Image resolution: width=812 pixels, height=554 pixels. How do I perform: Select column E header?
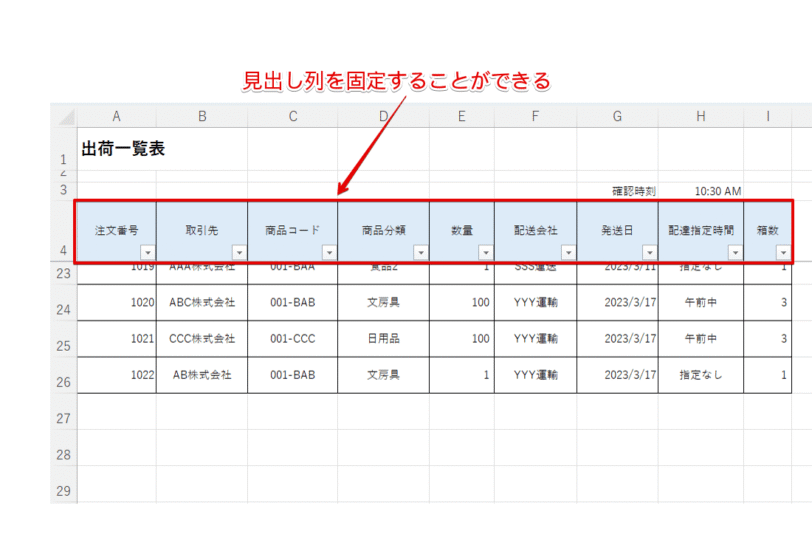(461, 116)
